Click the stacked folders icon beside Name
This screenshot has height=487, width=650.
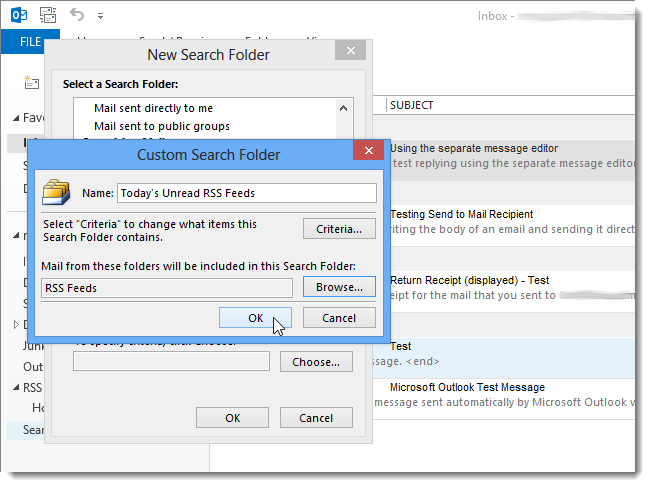56,192
